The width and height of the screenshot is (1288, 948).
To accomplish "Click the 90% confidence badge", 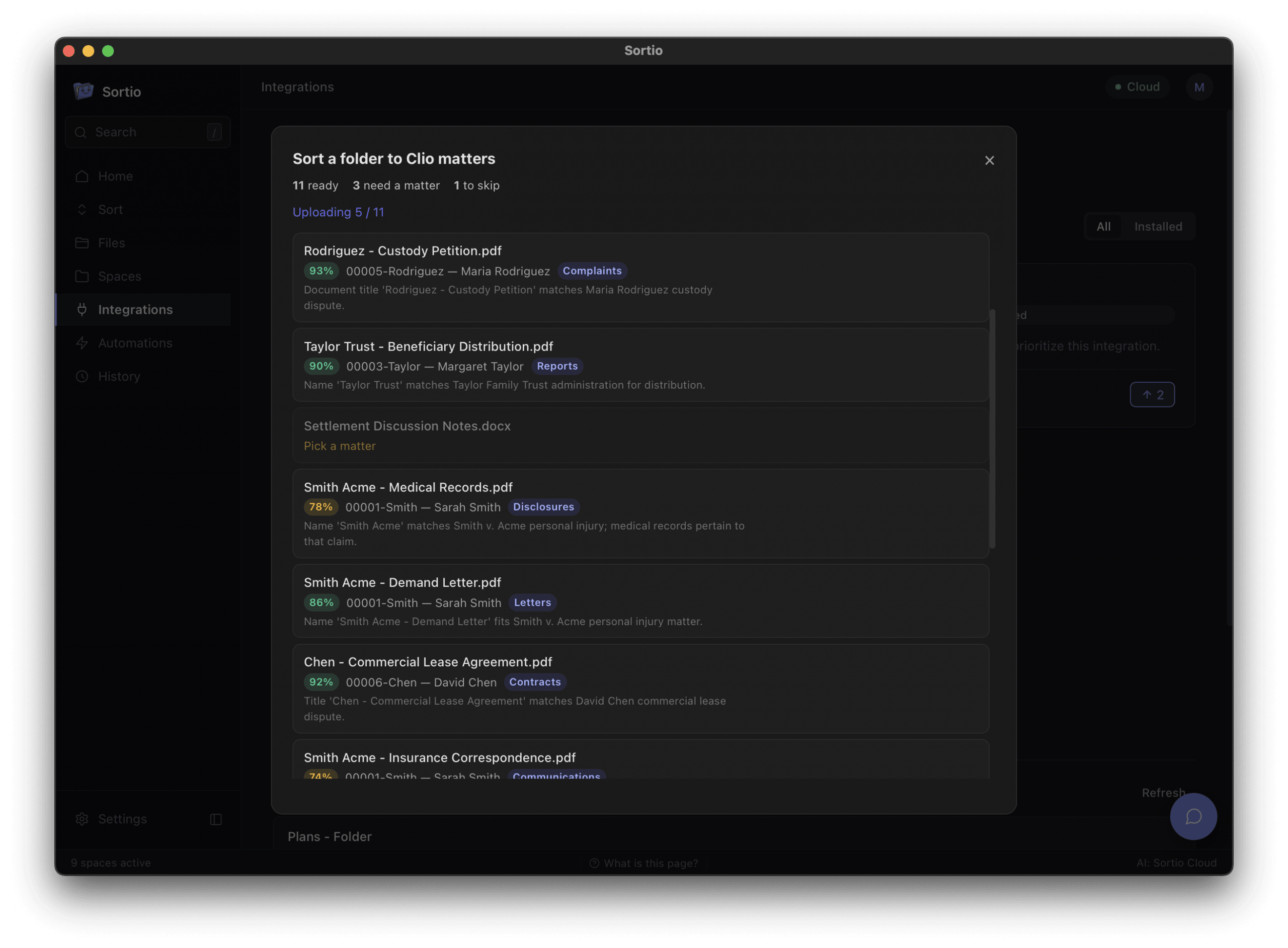I will [321, 366].
